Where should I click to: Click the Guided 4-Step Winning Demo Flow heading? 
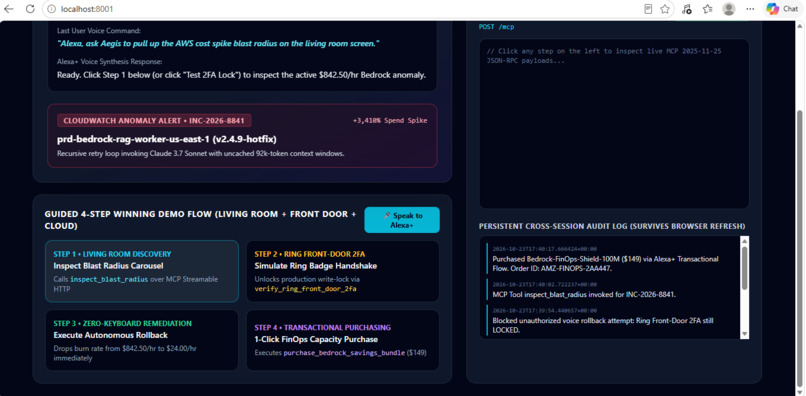[x=200, y=220]
